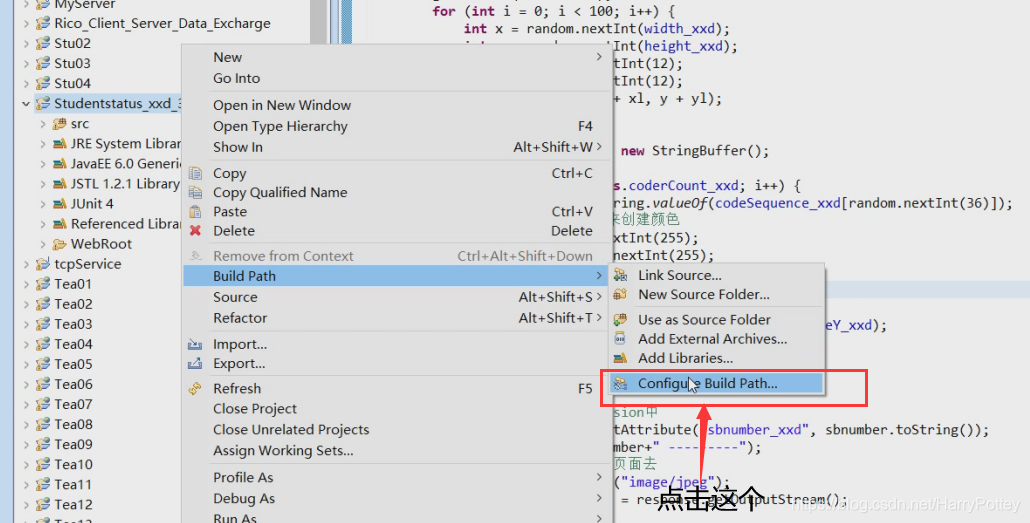Click the Paste clipboard icon
The image size is (1030, 523).
click(x=195, y=212)
